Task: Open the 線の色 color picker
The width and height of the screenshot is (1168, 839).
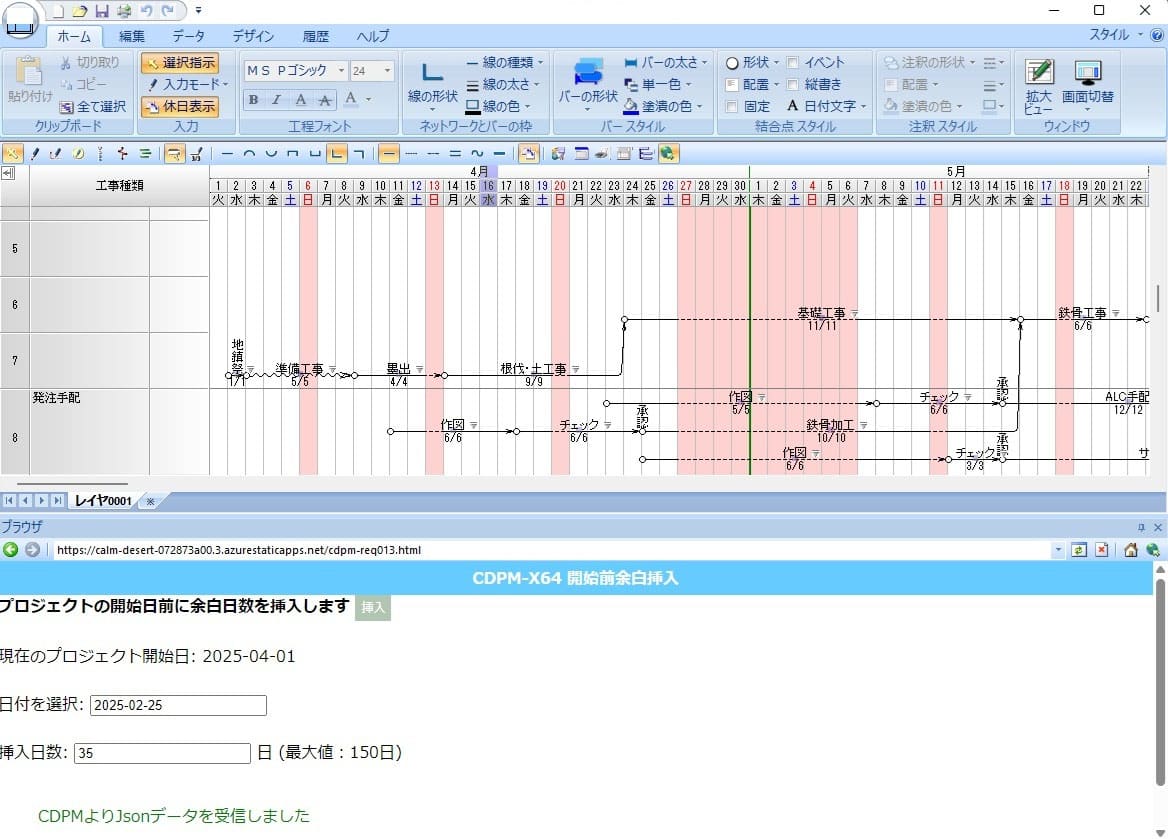Action: (x=499, y=107)
